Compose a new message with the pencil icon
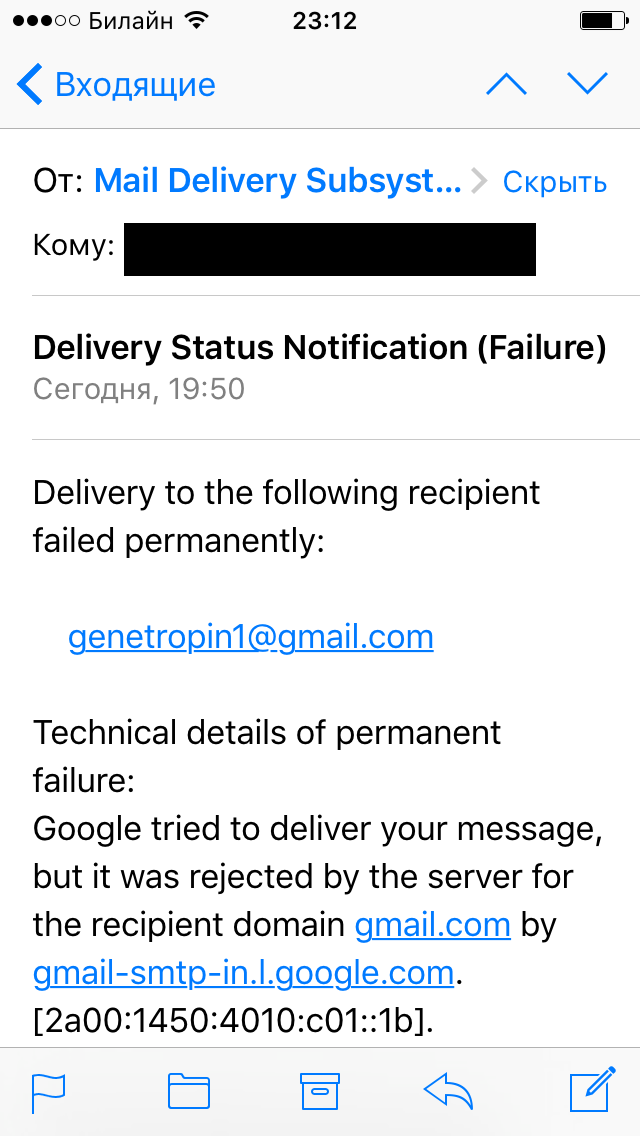Screen dimensions: 640x1136 591,1090
